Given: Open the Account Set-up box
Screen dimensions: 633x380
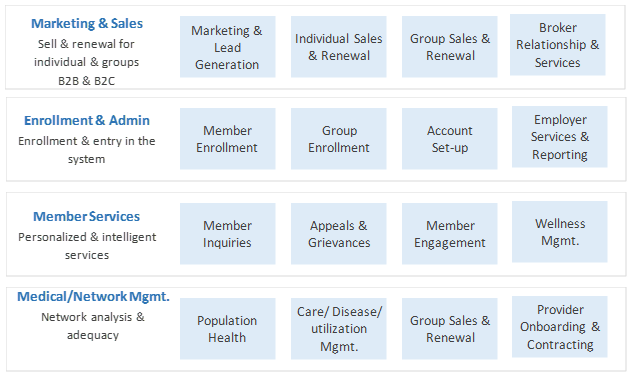Looking at the screenshot, I should [x=450, y=139].
